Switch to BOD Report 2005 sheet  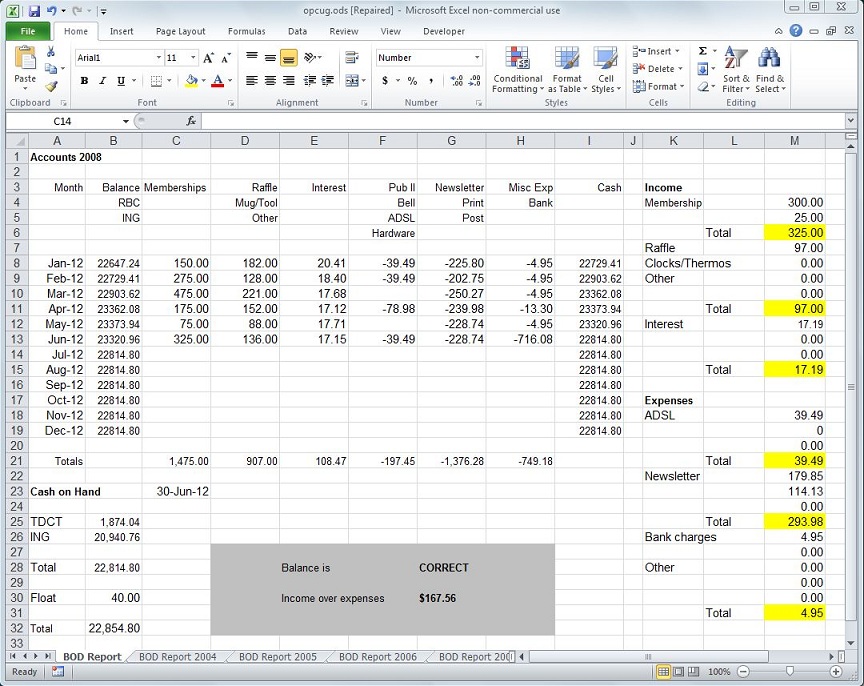277,657
